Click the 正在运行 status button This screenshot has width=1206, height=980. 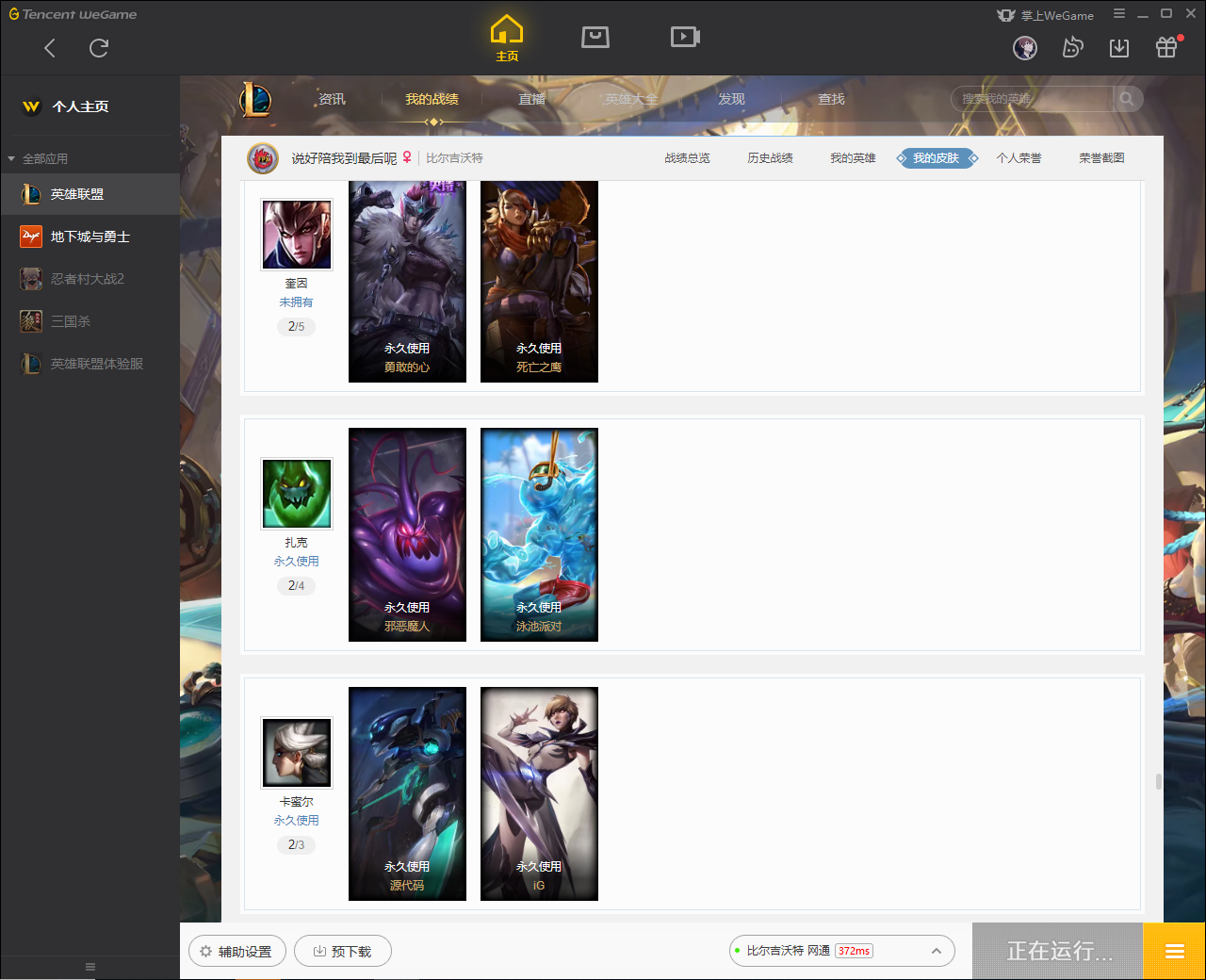pos(1058,951)
